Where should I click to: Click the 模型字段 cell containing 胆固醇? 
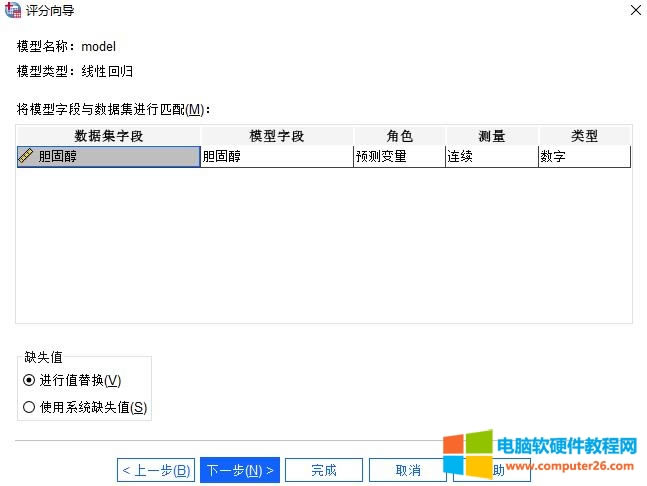[x=275, y=156]
